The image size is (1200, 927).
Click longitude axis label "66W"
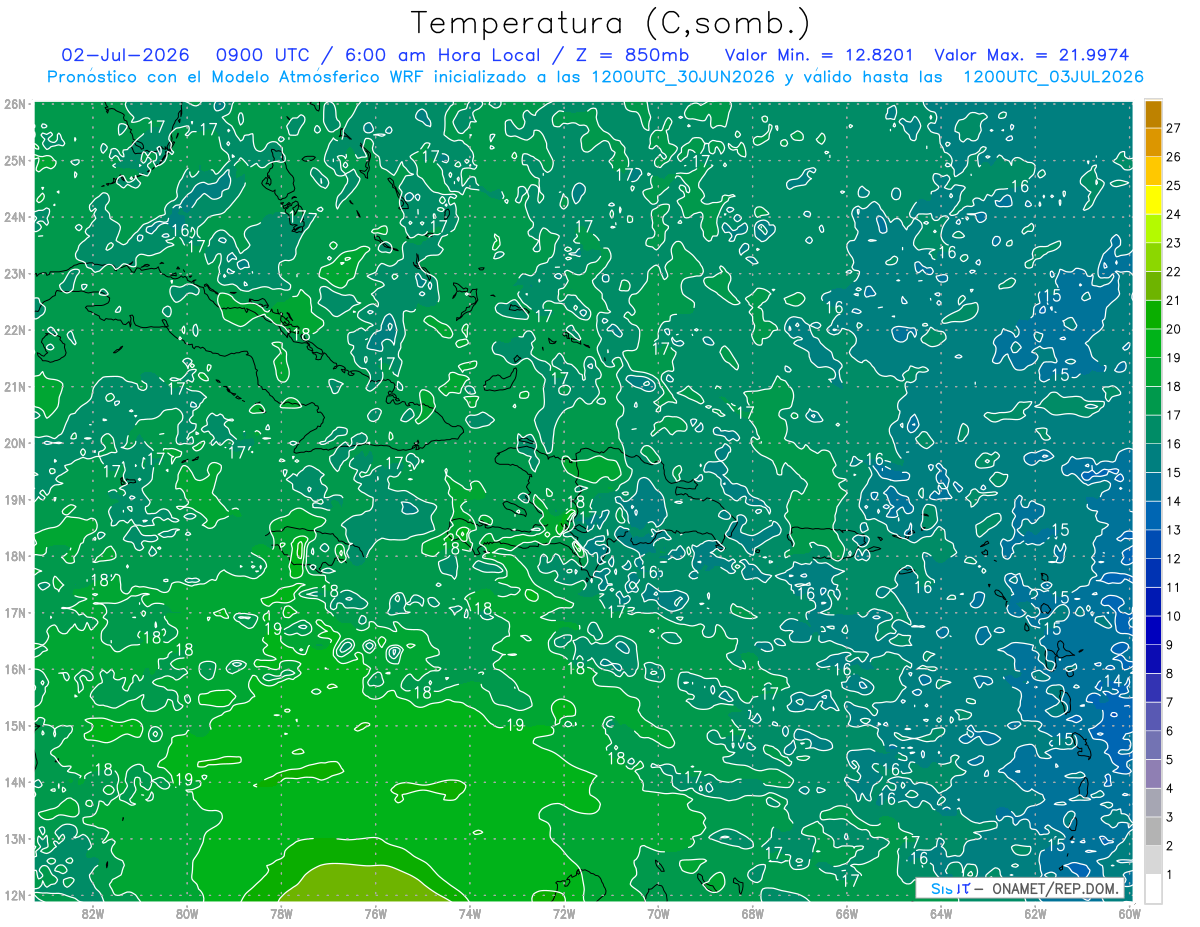click(x=846, y=913)
